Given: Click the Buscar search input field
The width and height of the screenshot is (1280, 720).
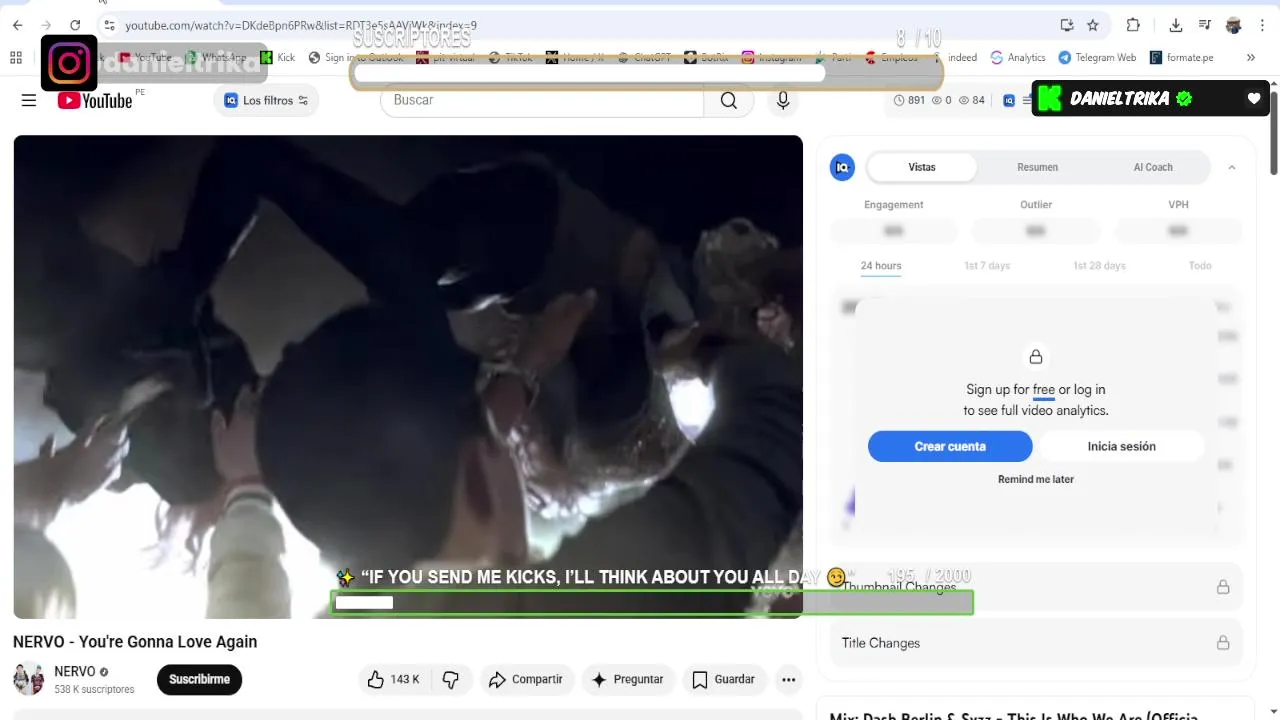Looking at the screenshot, I should point(542,100).
